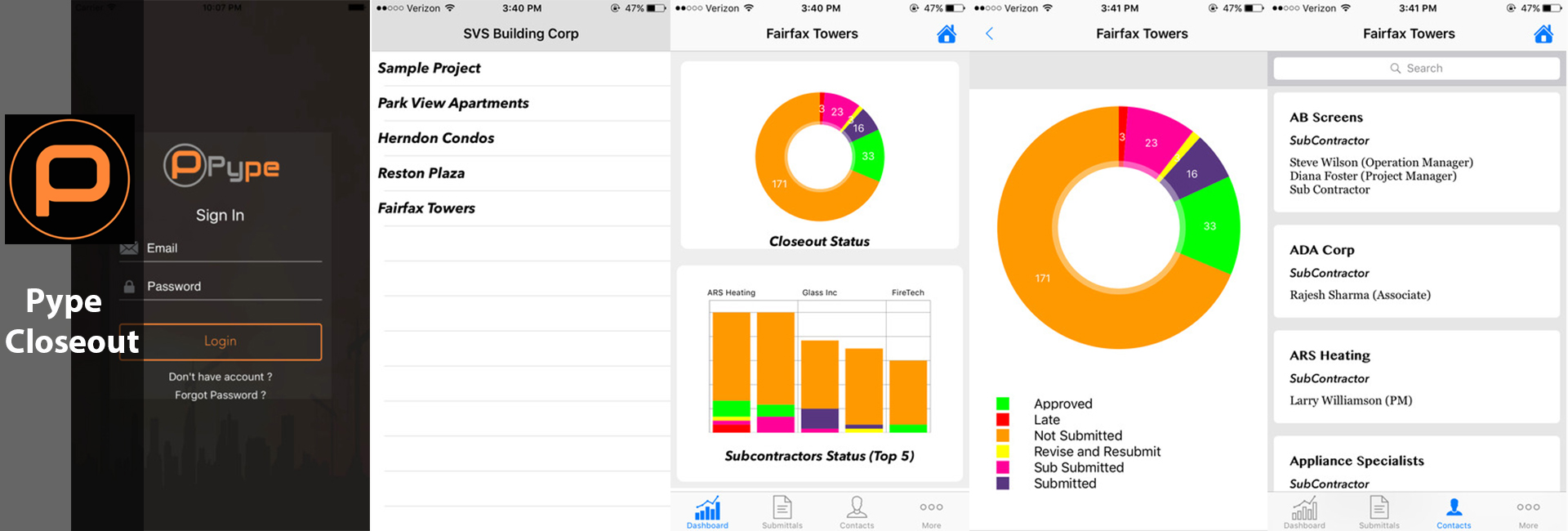Click the "ARS Heating" label above the bar chart
1568x531 pixels.
(x=731, y=292)
